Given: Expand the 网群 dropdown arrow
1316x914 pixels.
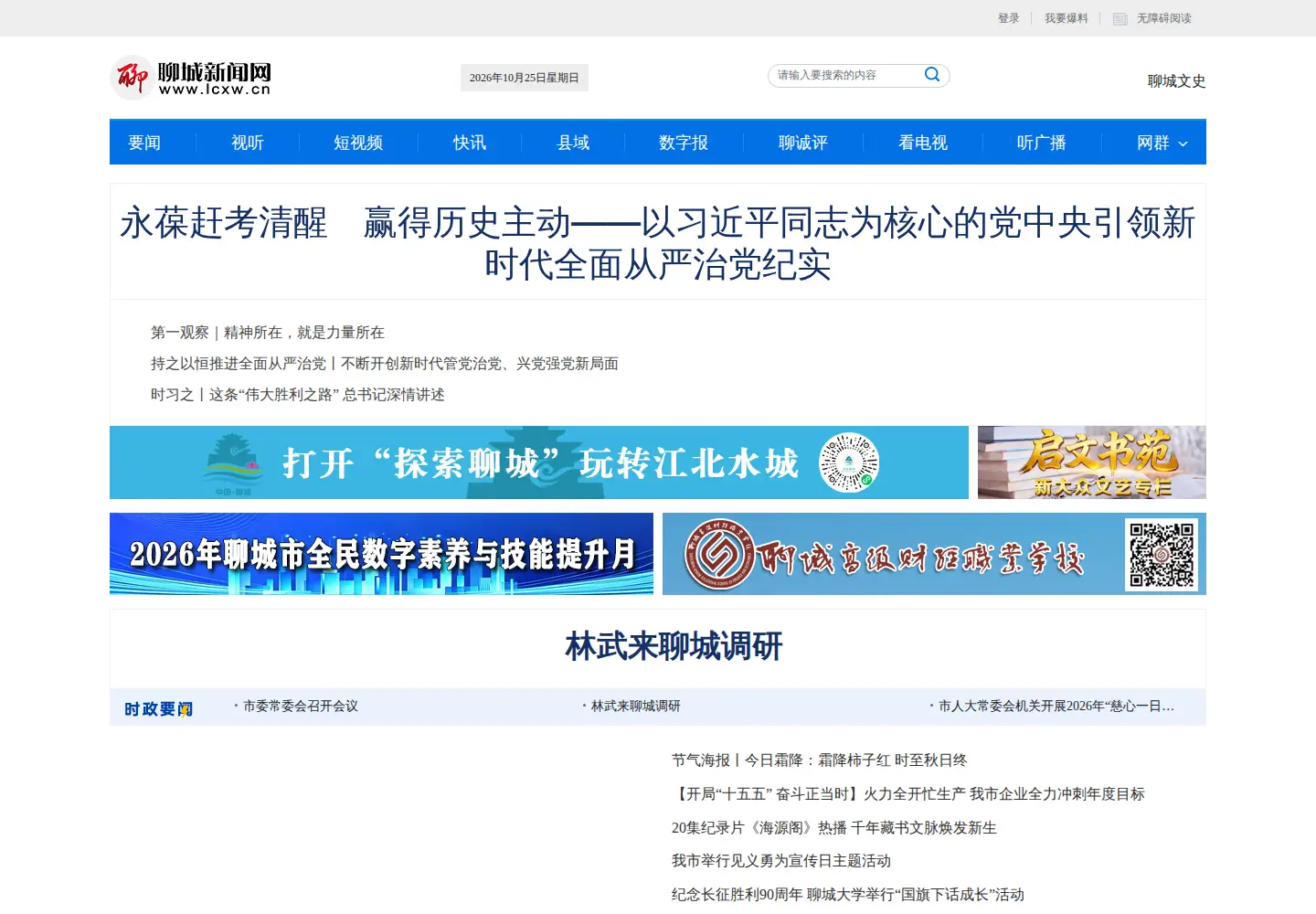Looking at the screenshot, I should pyautogui.click(x=1183, y=143).
